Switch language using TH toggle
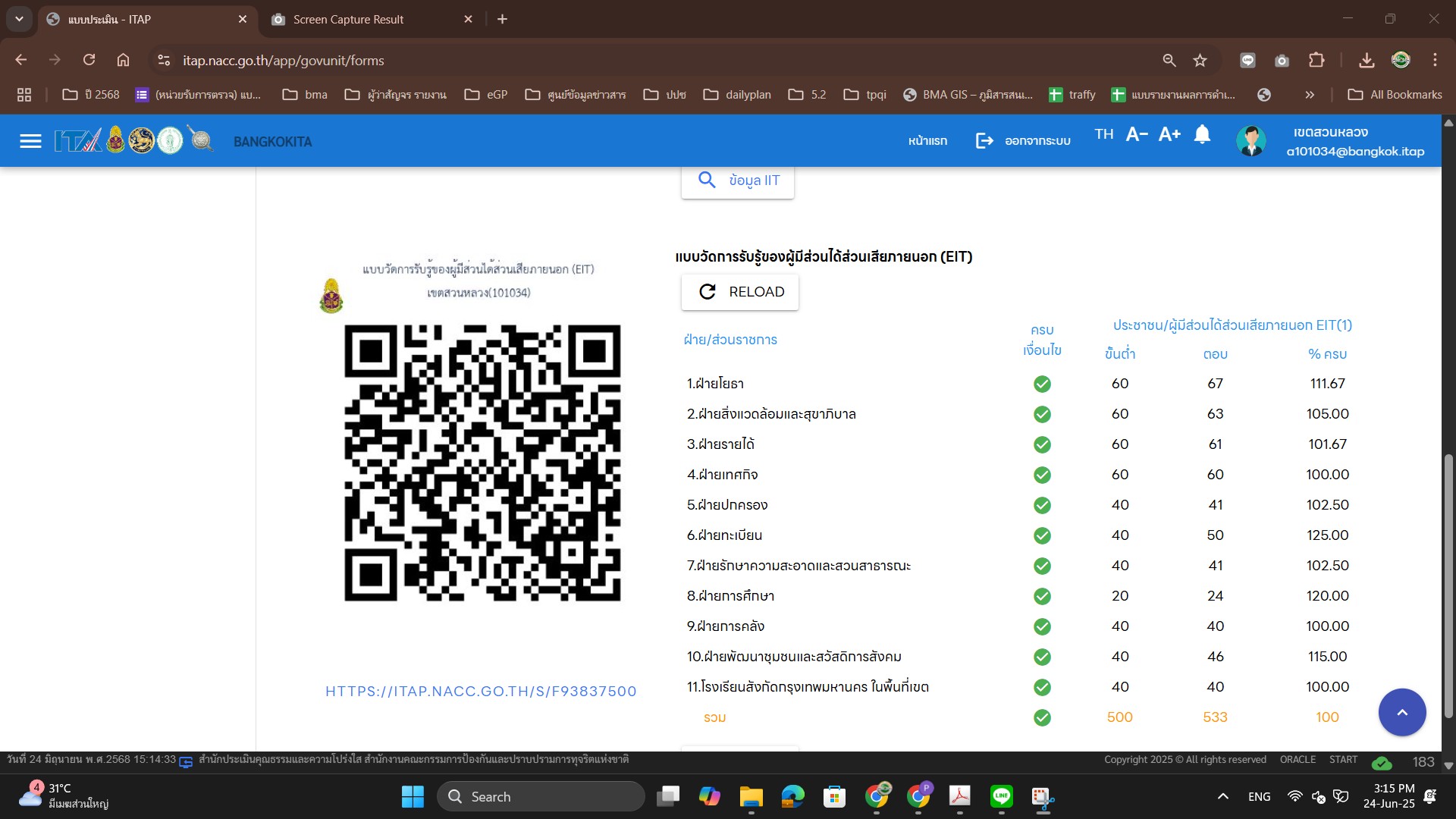Viewport: 1456px width, 819px height. point(1104,134)
